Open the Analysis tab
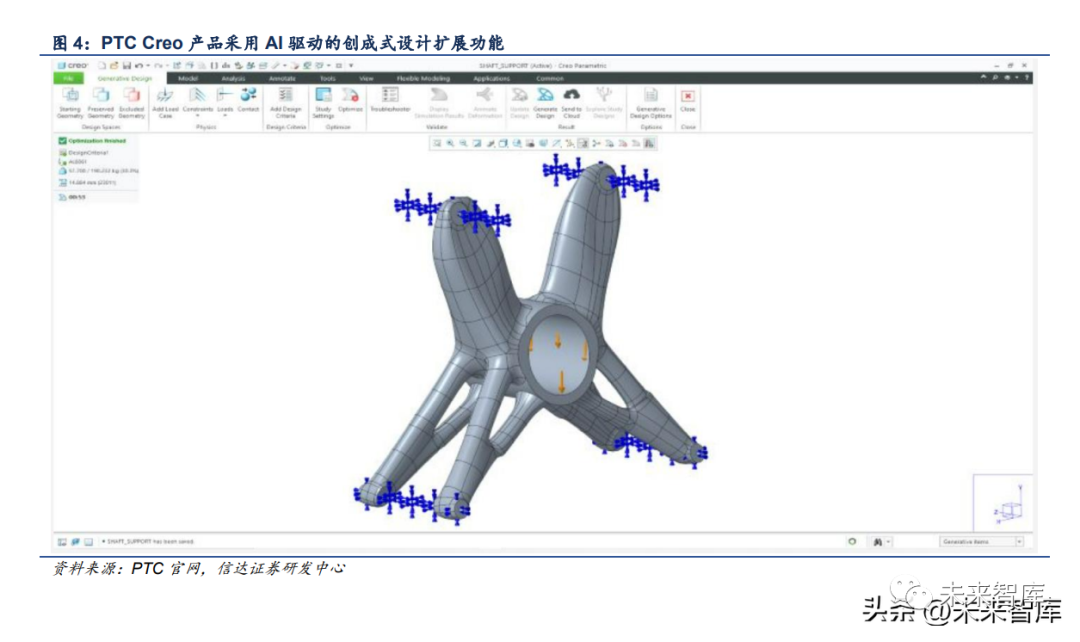Image resolution: width=1080 pixels, height=642 pixels. click(233, 79)
